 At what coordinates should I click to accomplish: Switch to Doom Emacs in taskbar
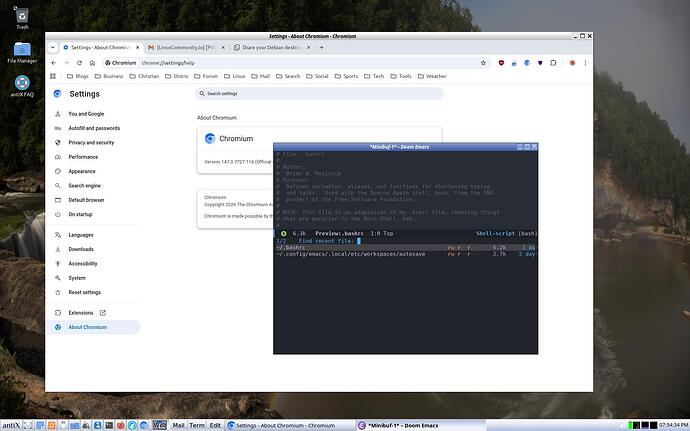coord(421,425)
